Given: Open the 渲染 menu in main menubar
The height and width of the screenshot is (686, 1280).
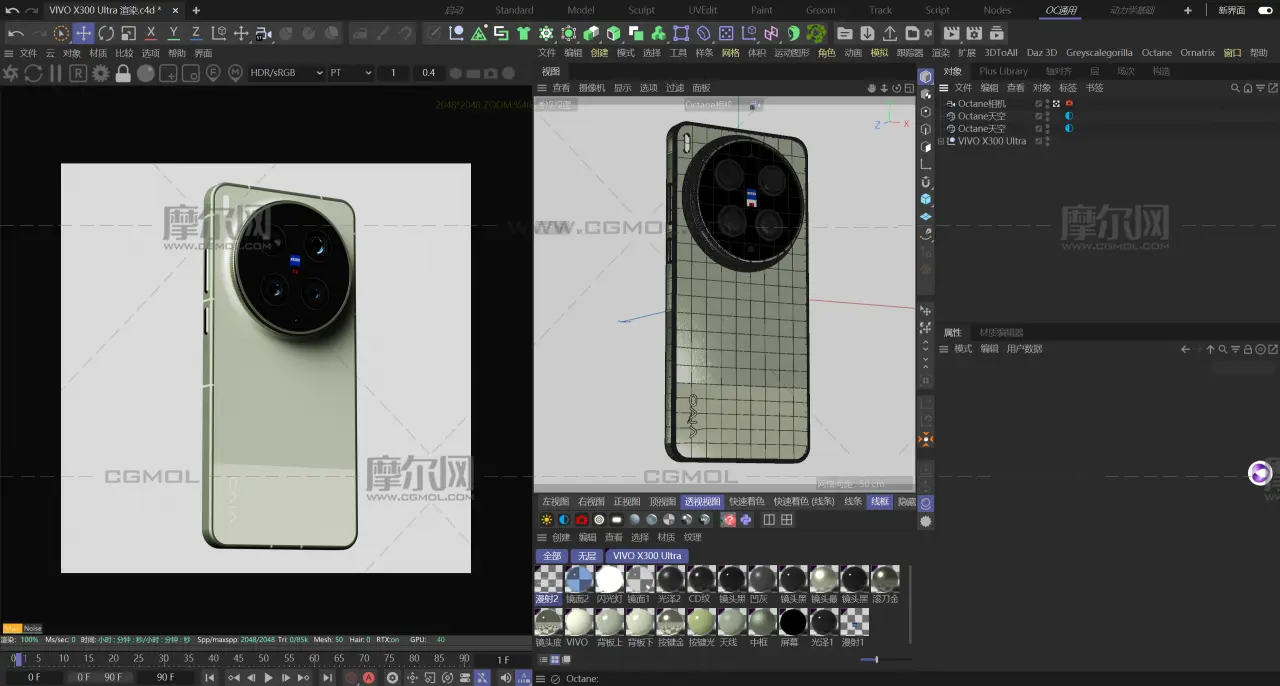Looking at the screenshot, I should point(940,53).
